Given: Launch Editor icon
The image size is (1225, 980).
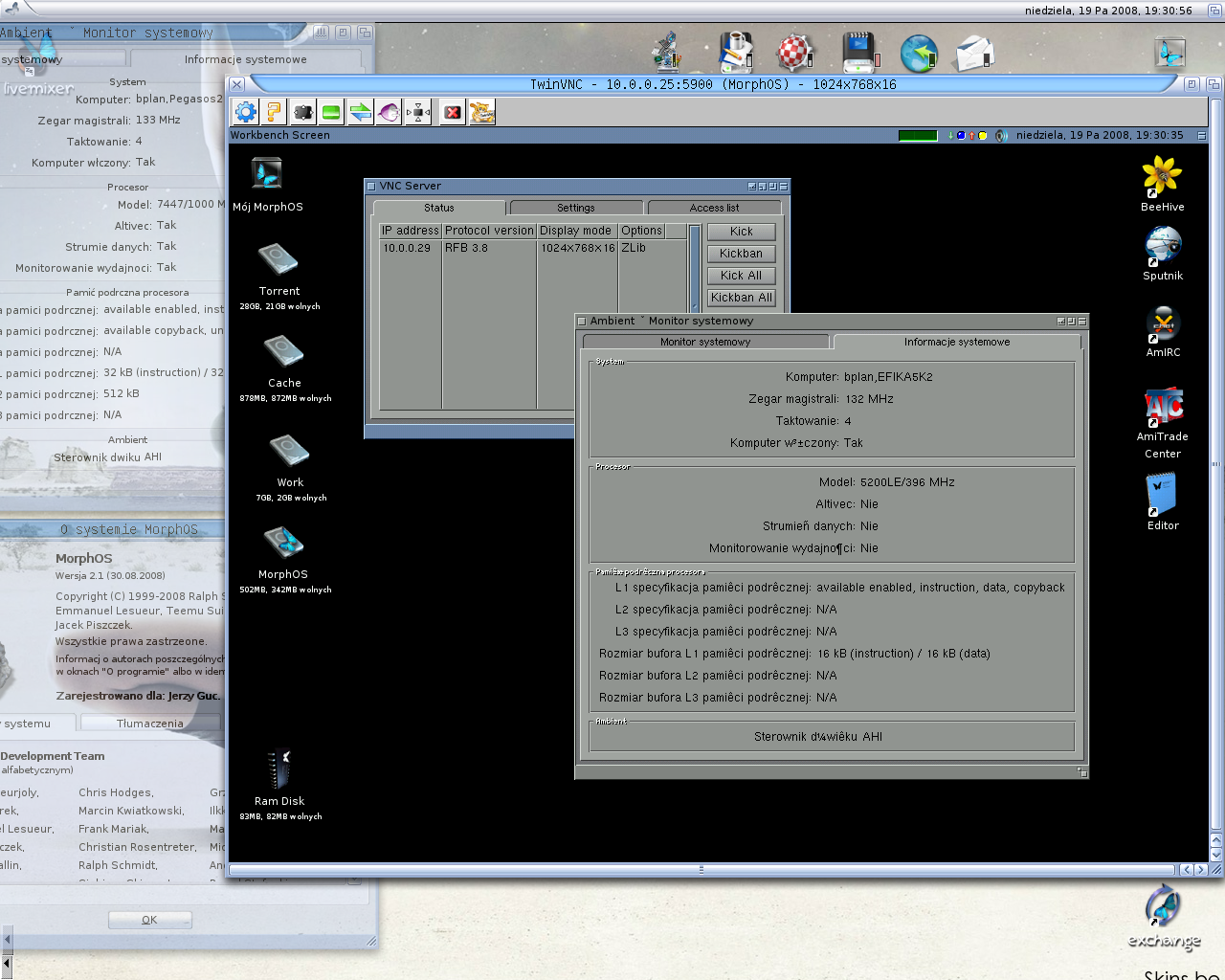Looking at the screenshot, I should coord(1161,494).
